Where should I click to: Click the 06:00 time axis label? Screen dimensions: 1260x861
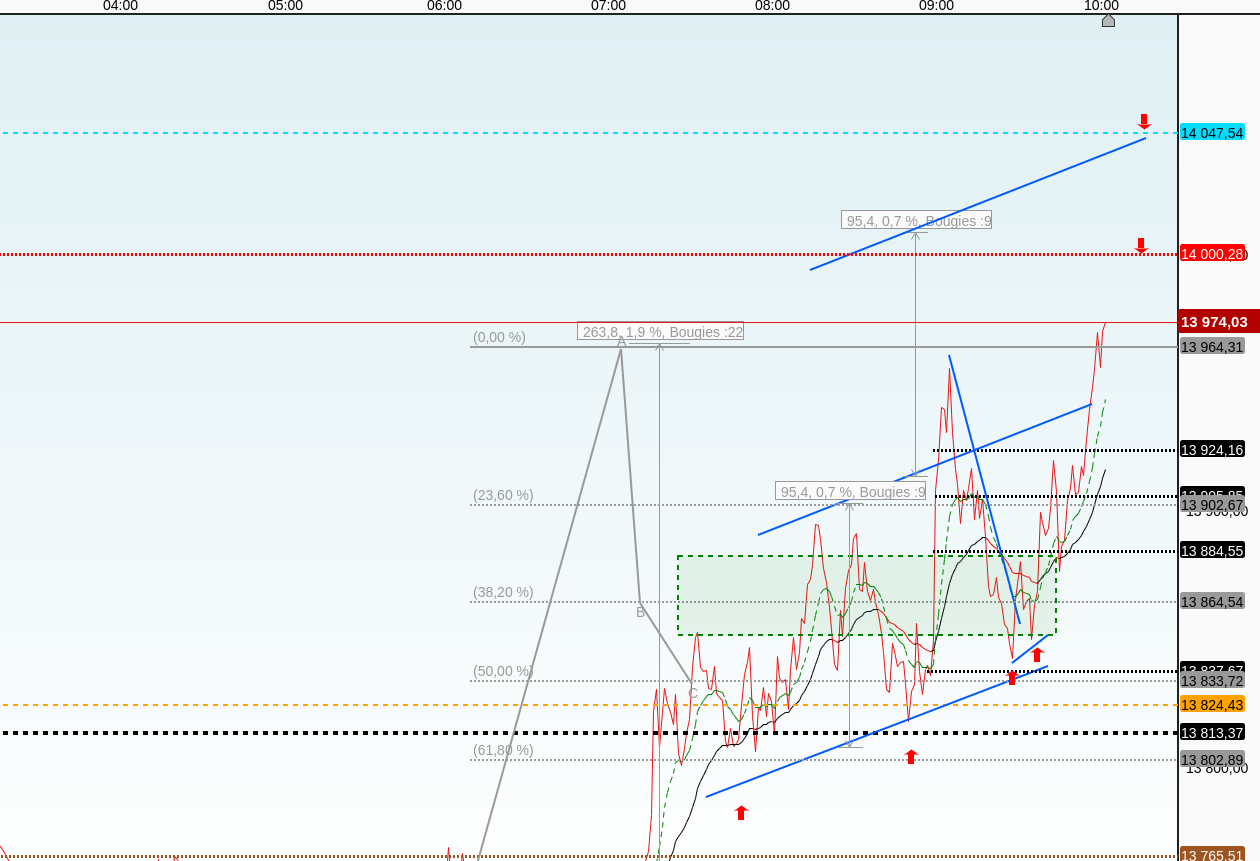444,6
